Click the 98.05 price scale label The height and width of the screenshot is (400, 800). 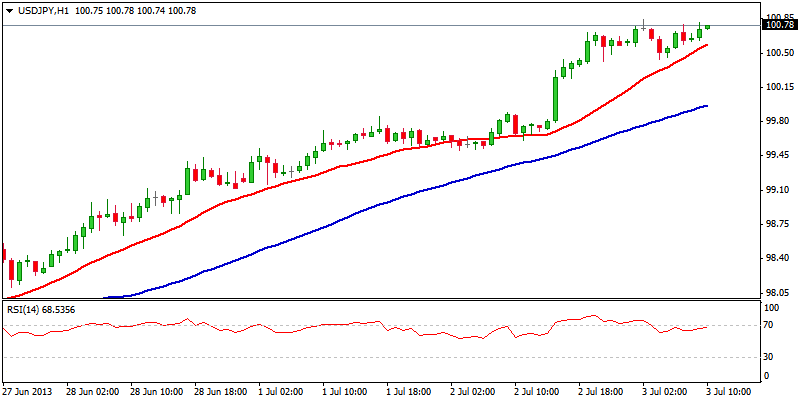pyautogui.click(x=777, y=293)
